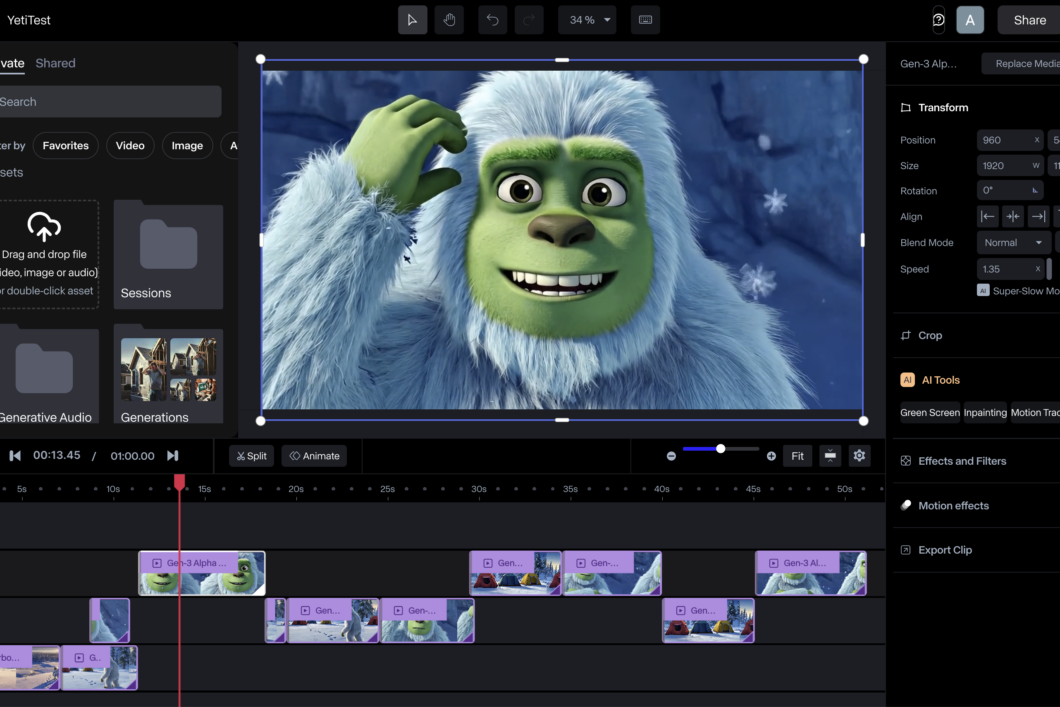Jump to timeline start
The height and width of the screenshot is (707, 1060).
15,456
